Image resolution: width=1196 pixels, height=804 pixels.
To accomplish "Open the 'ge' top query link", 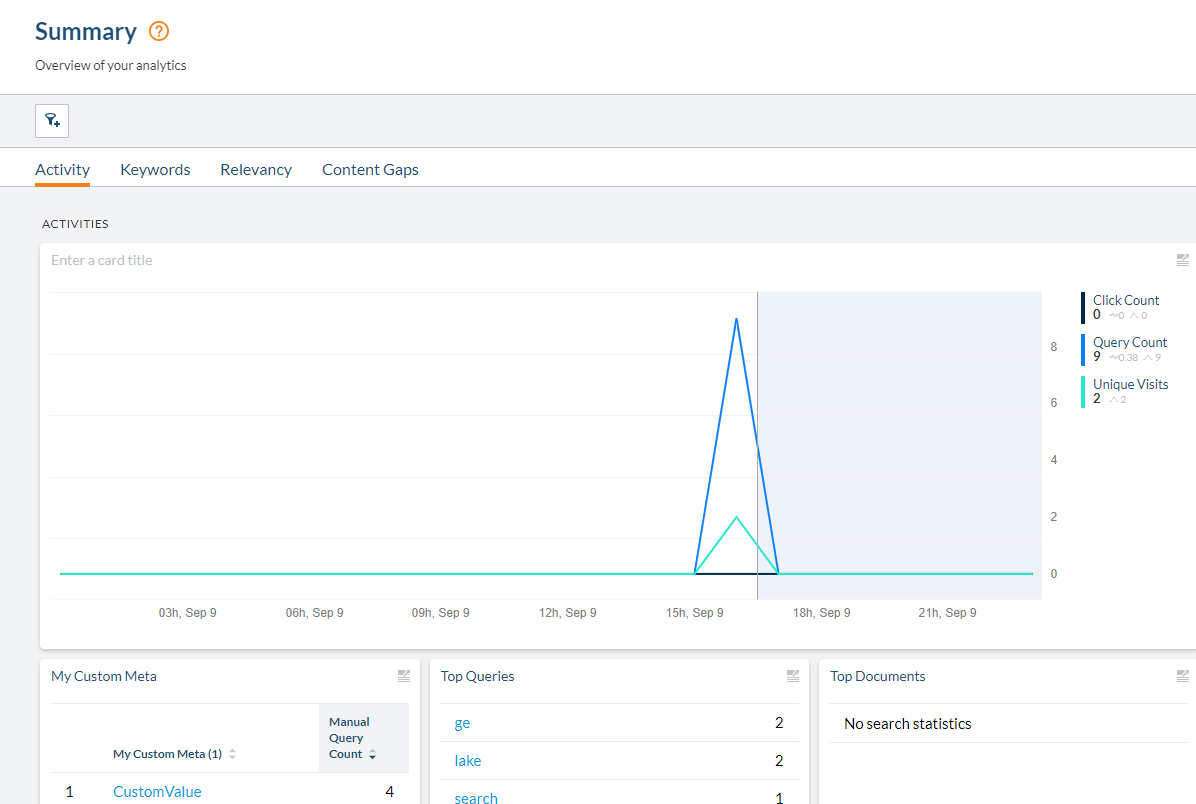I will click(462, 723).
